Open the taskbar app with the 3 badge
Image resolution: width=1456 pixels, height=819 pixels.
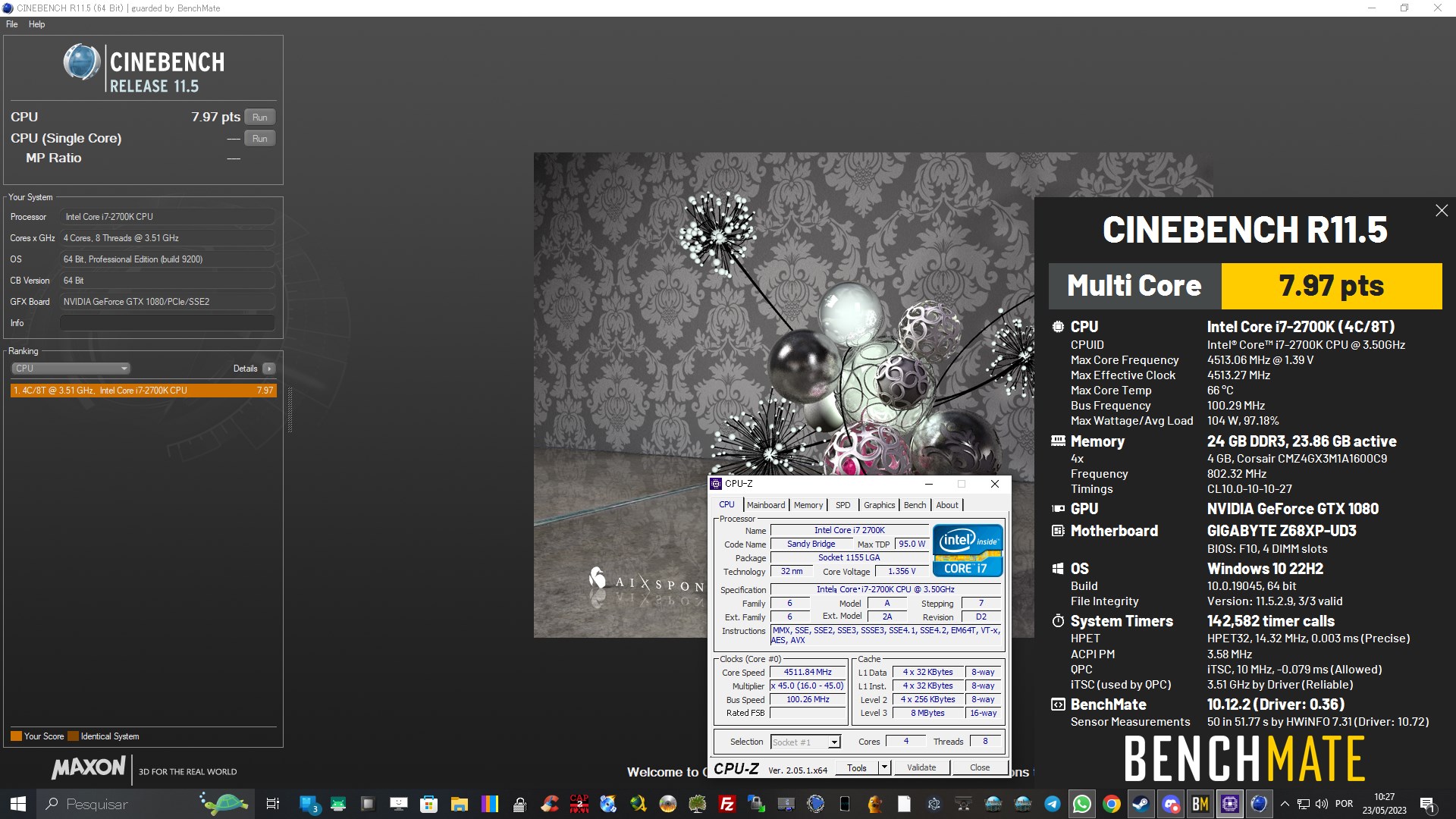tap(309, 804)
